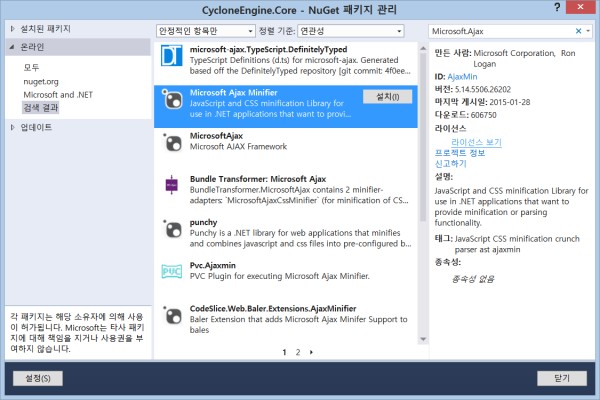
Task: Click the punchy package icon
Action: click(173, 229)
